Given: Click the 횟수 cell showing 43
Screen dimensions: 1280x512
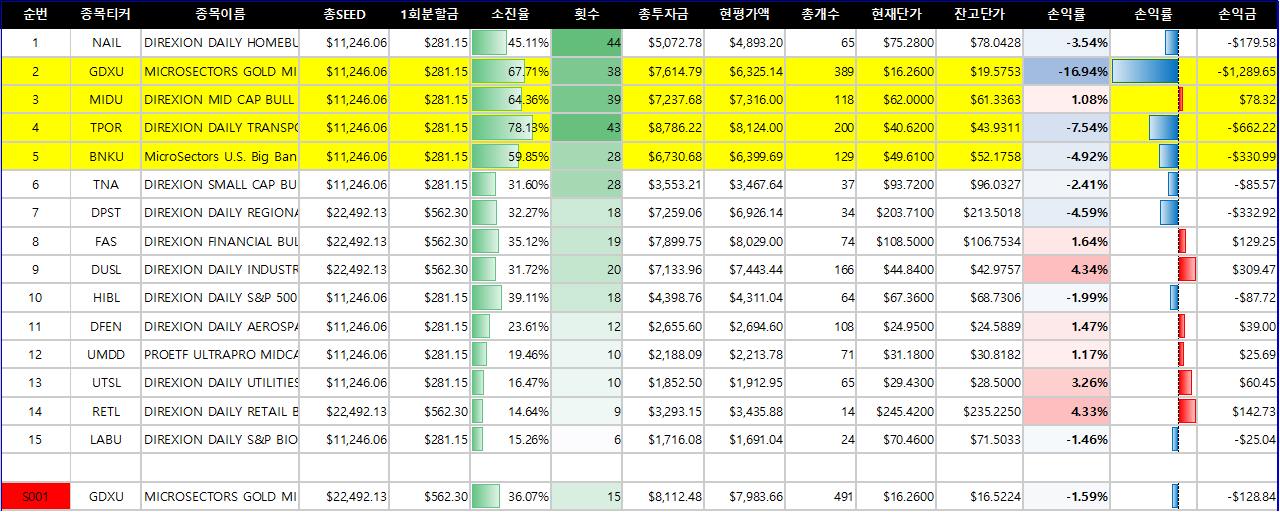Looking at the screenshot, I should tap(587, 128).
